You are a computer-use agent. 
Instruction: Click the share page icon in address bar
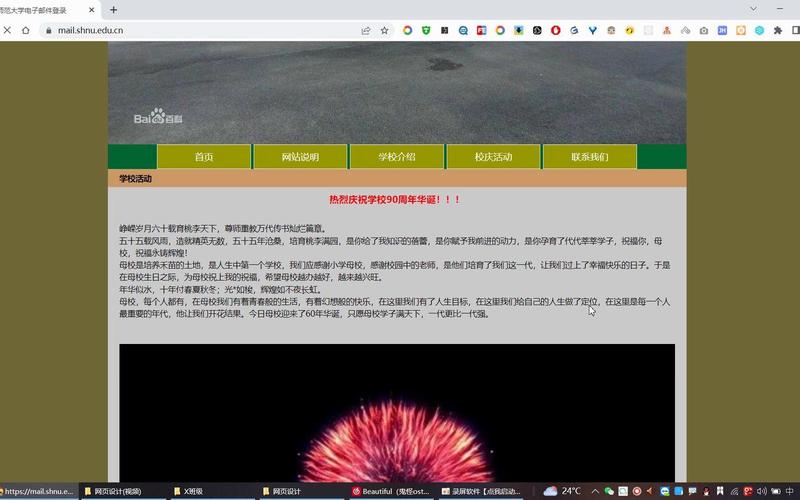[366, 31]
